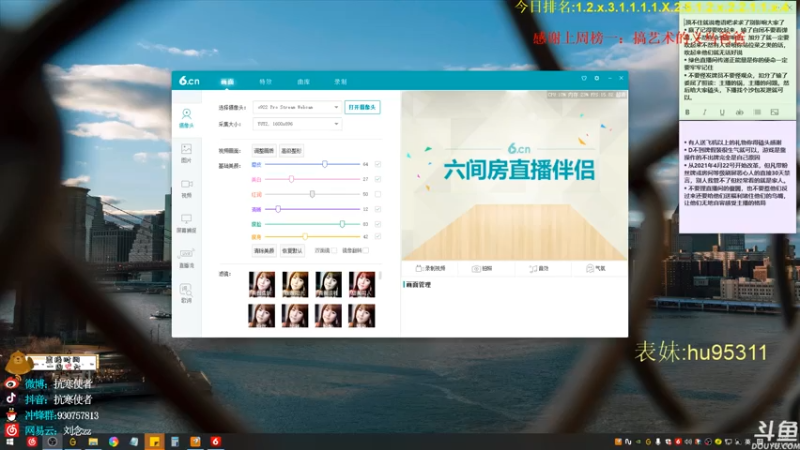
Task: Click the 恢复默认 restore default button
Action: click(292, 251)
